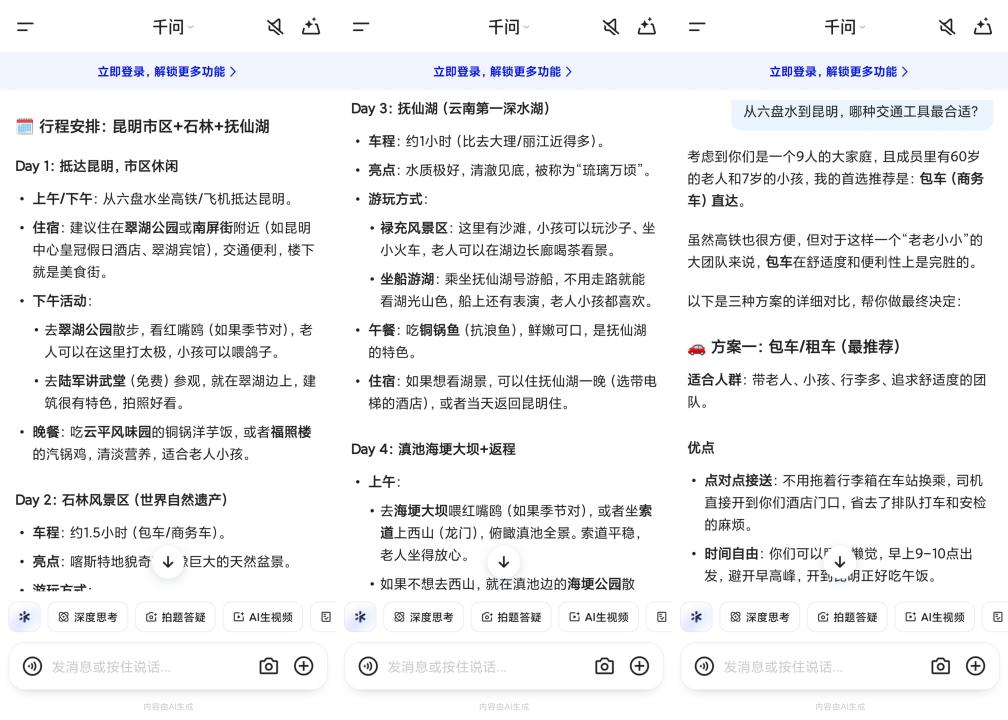1008x720 pixels.
Task: Tap heading Day 3: 抚仙湖
Action: [x=450, y=108]
